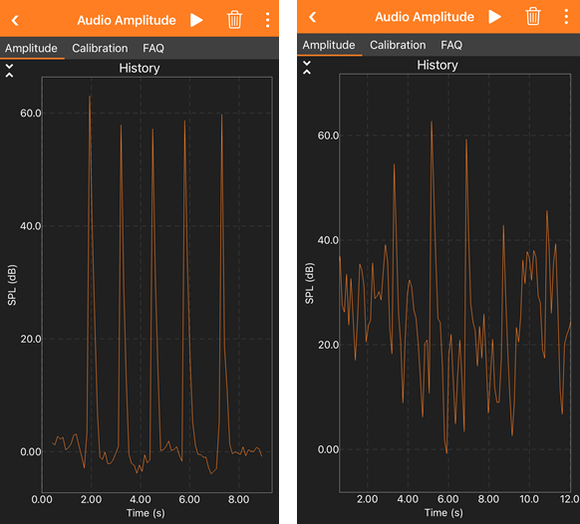Viewport: 580px width, 524px height.
Task: Delete data via right screen's trash icon
Action: 533,17
